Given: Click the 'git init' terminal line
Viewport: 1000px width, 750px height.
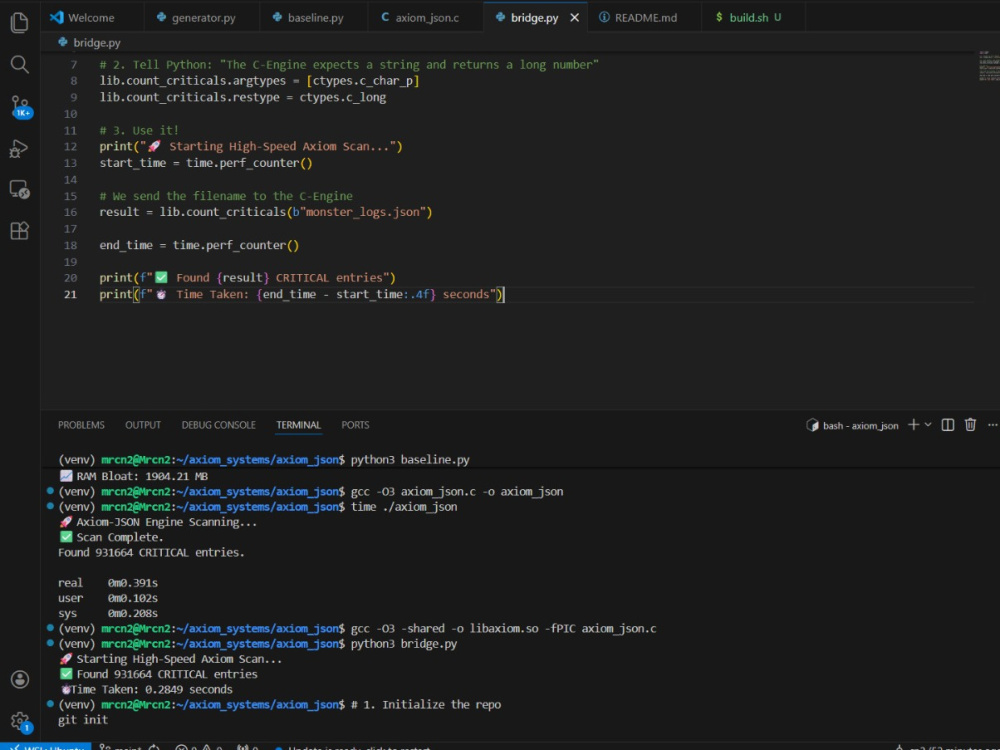Looking at the screenshot, I should pyautogui.click(x=83, y=720).
